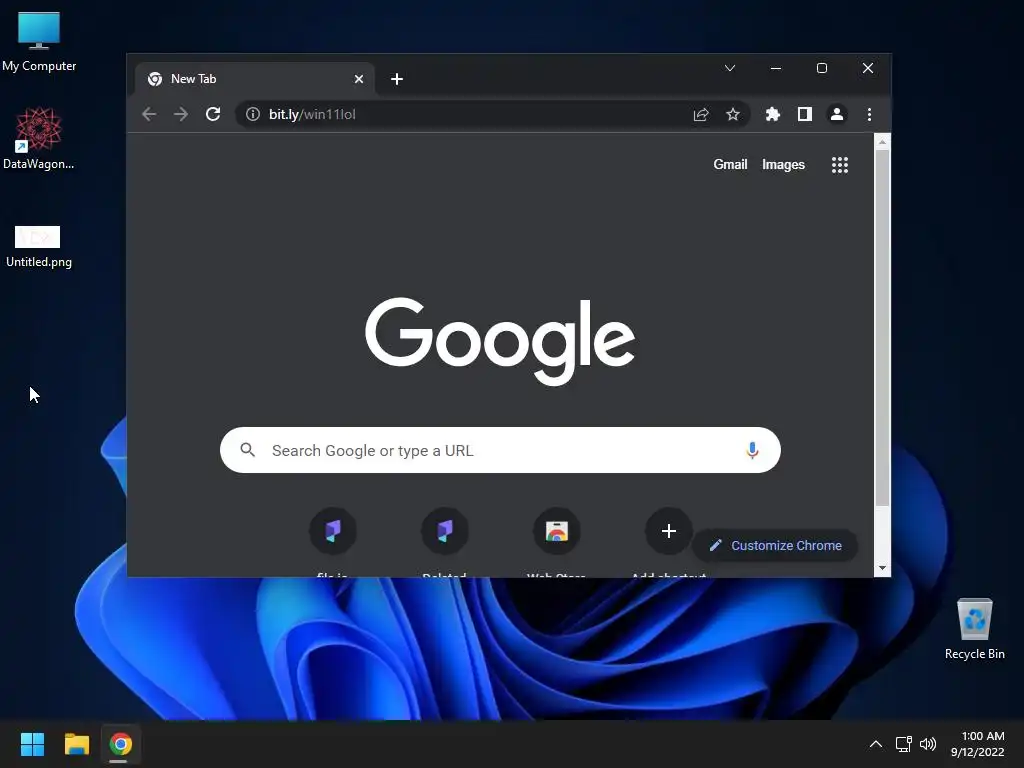
Task: Go back using the browser back arrow
Action: pyautogui.click(x=149, y=114)
